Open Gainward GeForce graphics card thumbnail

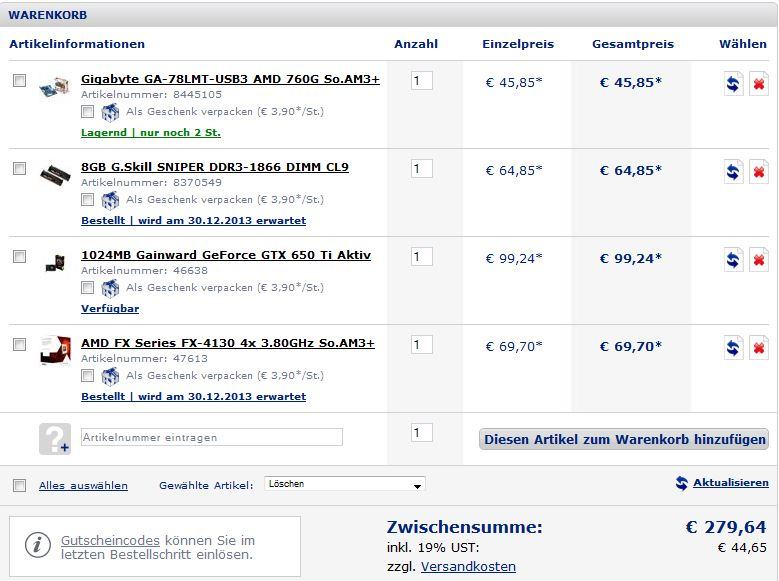coord(55,262)
